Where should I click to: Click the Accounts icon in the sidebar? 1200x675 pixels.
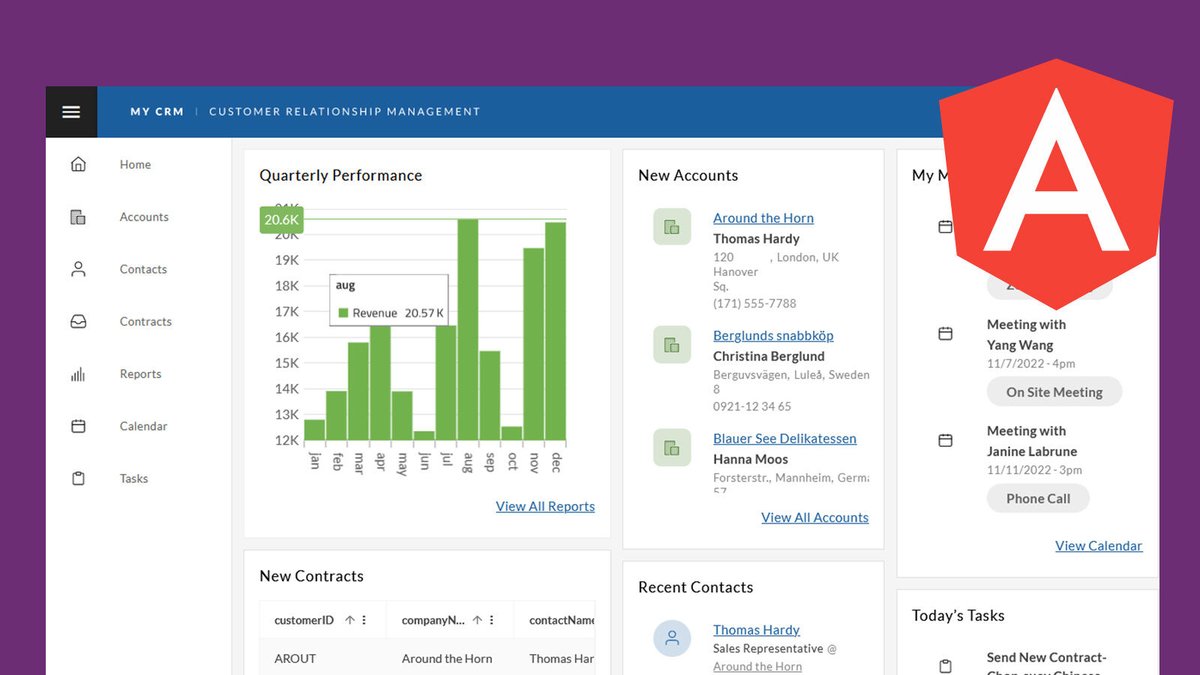tap(78, 216)
